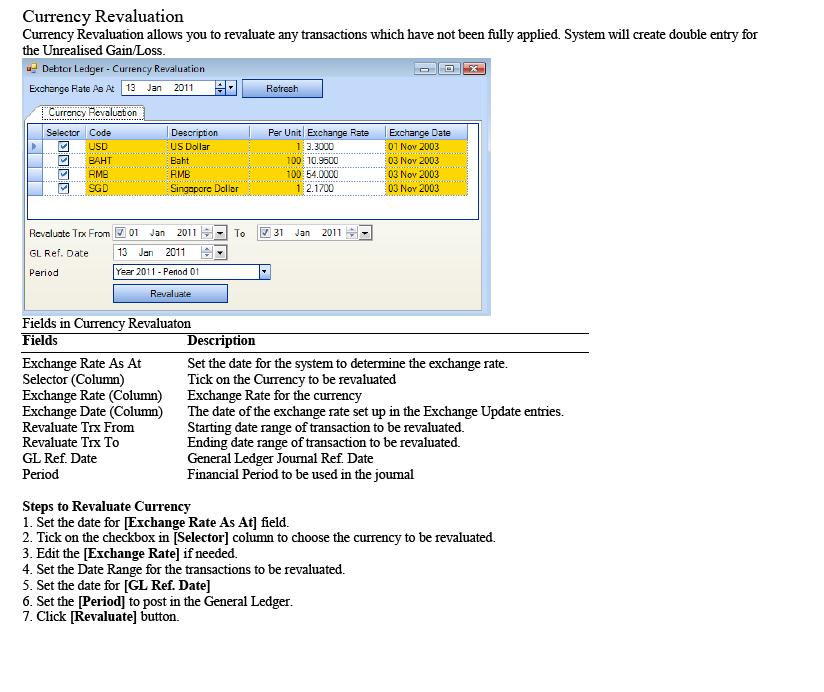Close the Currency Revaluation window
This screenshot has width=824, height=692.
click(474, 69)
